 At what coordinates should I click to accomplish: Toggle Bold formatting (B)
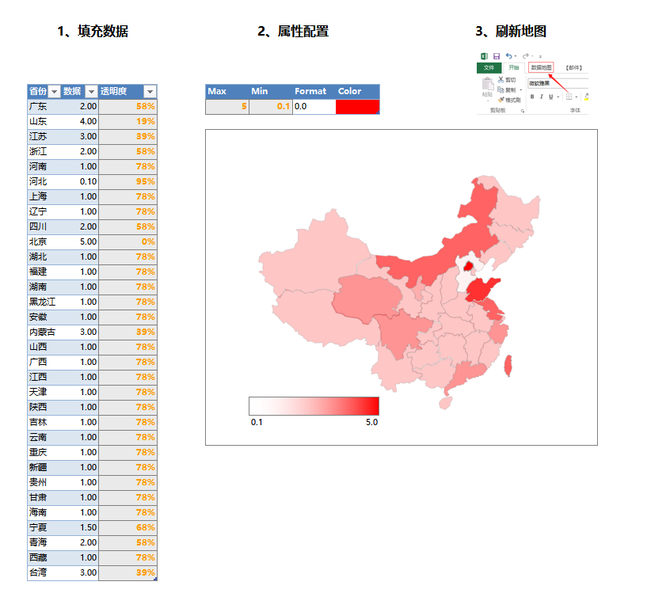click(532, 97)
